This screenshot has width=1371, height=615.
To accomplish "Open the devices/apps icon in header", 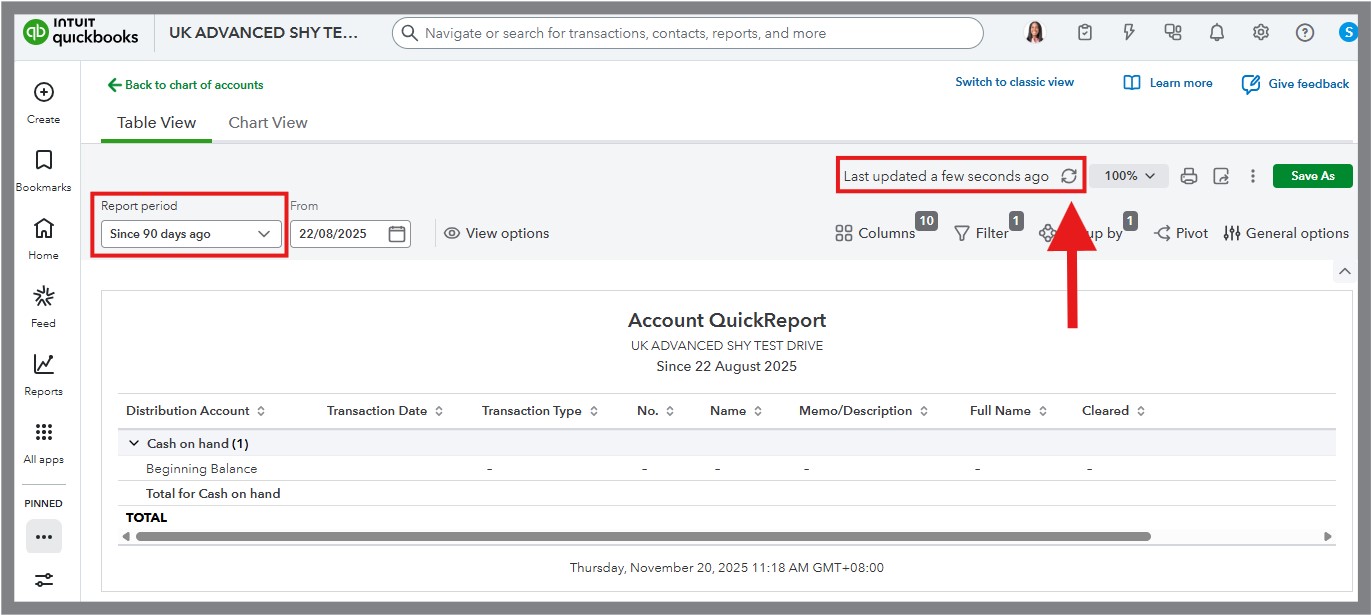I will pyautogui.click(x=1173, y=32).
